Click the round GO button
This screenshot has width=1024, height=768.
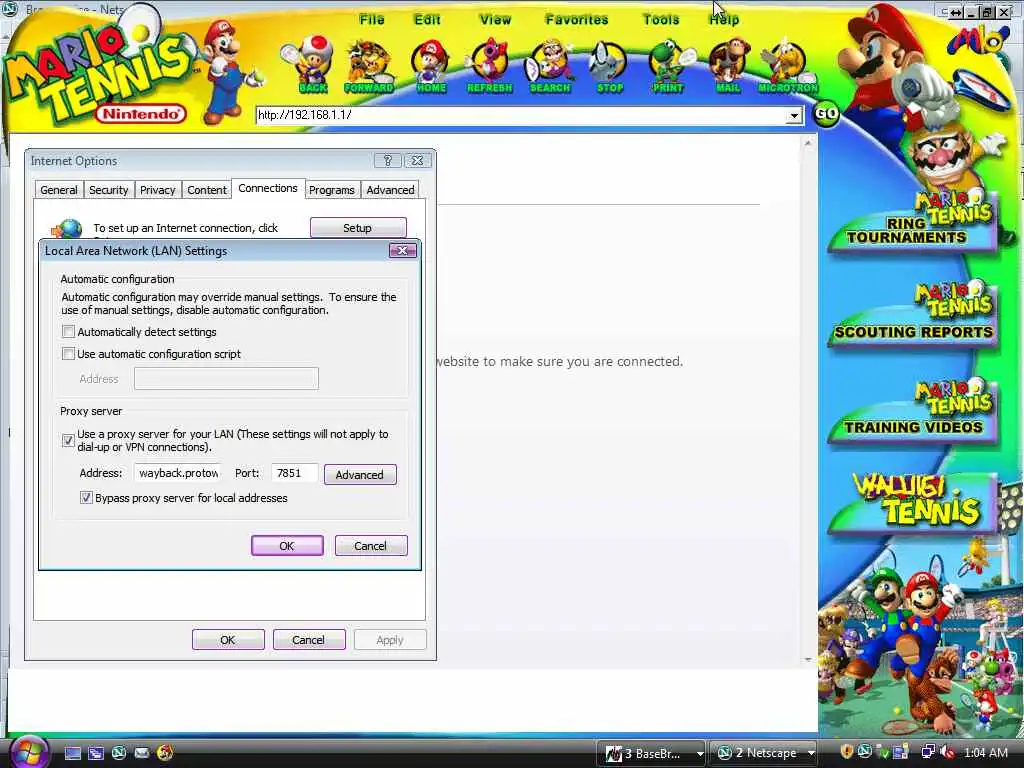tap(826, 114)
